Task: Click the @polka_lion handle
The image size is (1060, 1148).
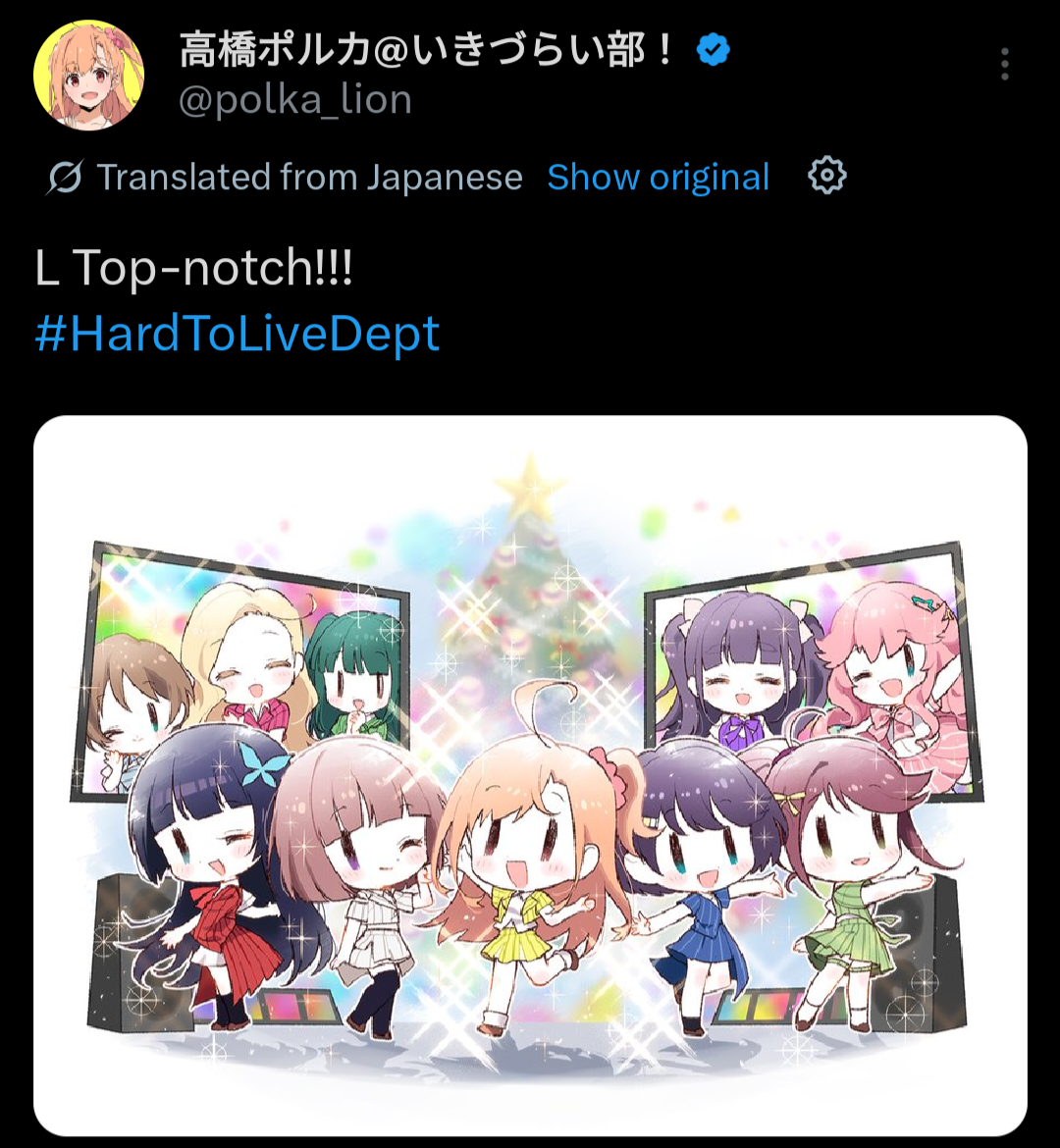Action: 295,99
